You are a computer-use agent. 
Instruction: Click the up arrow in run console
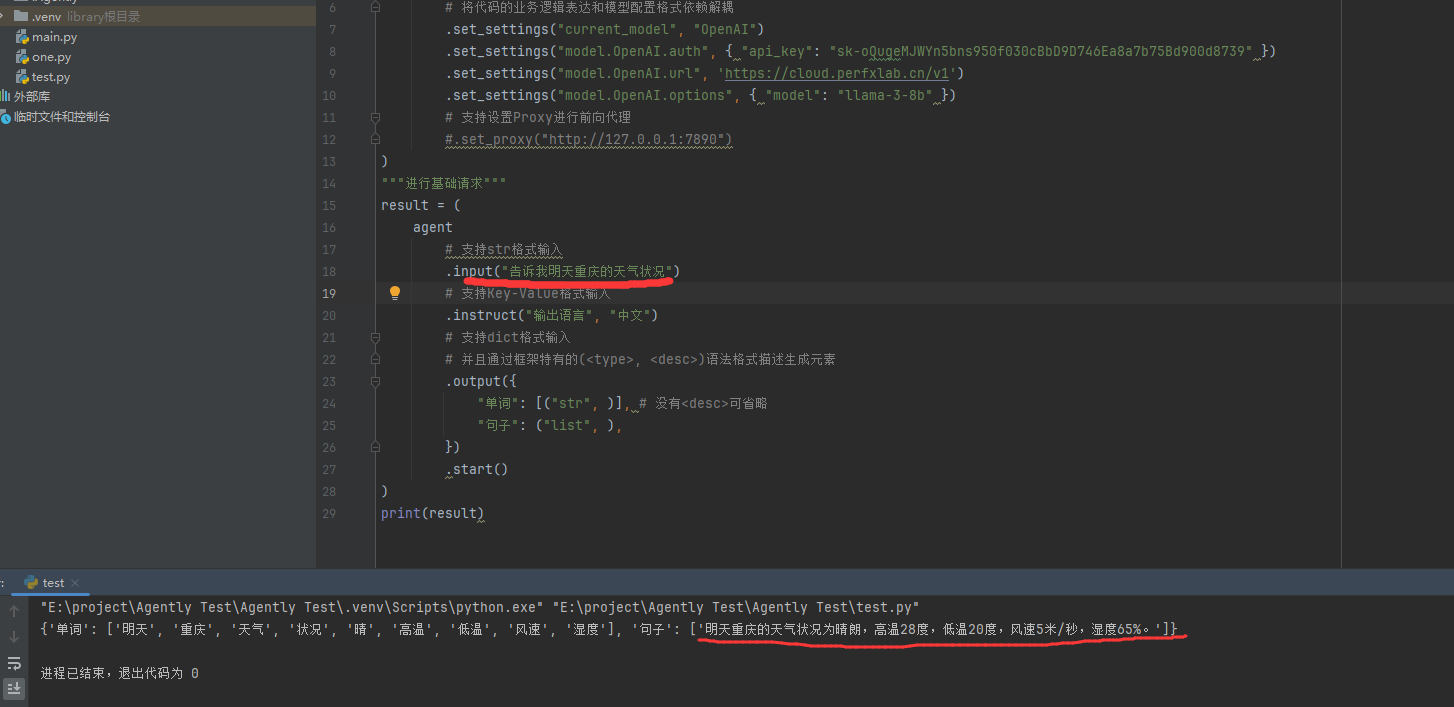point(14,610)
